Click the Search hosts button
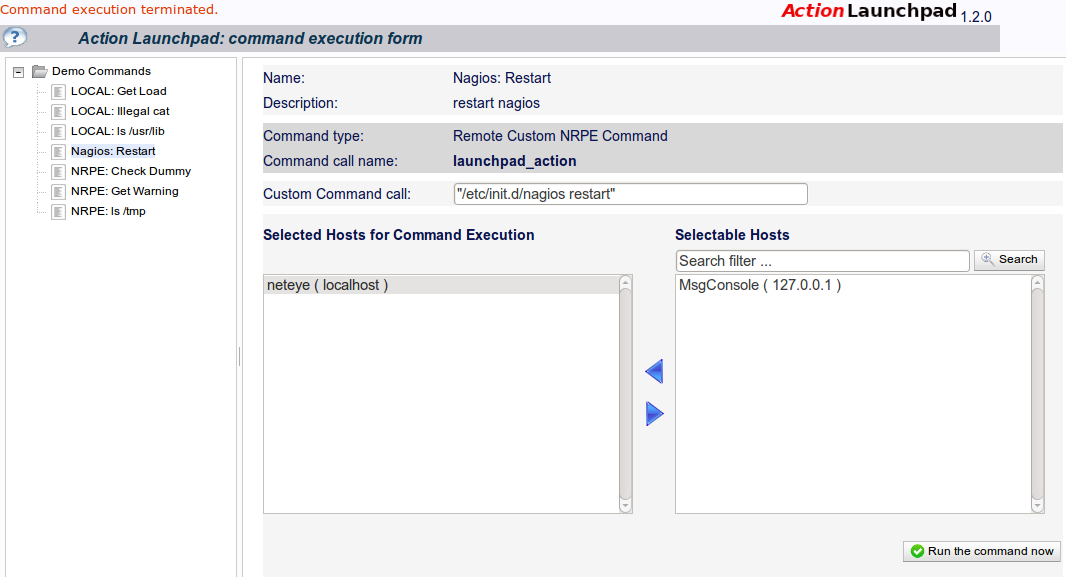 point(1009,260)
